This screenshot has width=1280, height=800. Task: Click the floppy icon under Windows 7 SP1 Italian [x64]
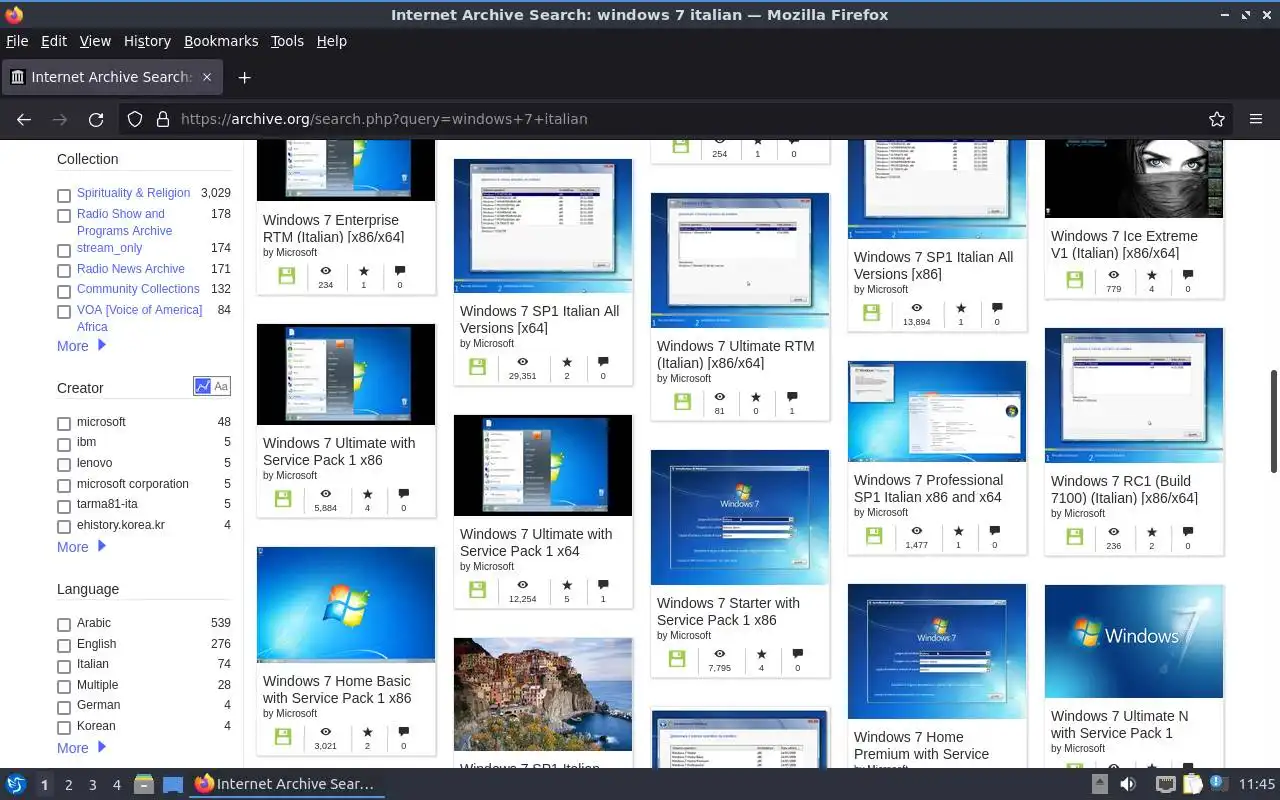click(x=477, y=367)
